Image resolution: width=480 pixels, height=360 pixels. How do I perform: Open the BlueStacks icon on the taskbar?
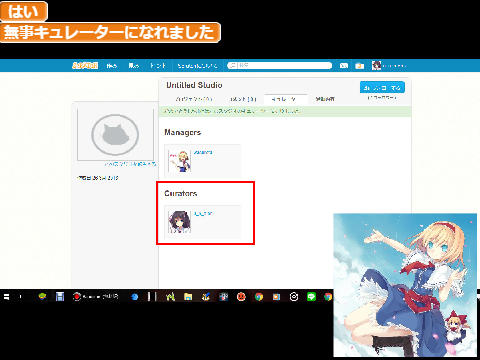[42, 296]
